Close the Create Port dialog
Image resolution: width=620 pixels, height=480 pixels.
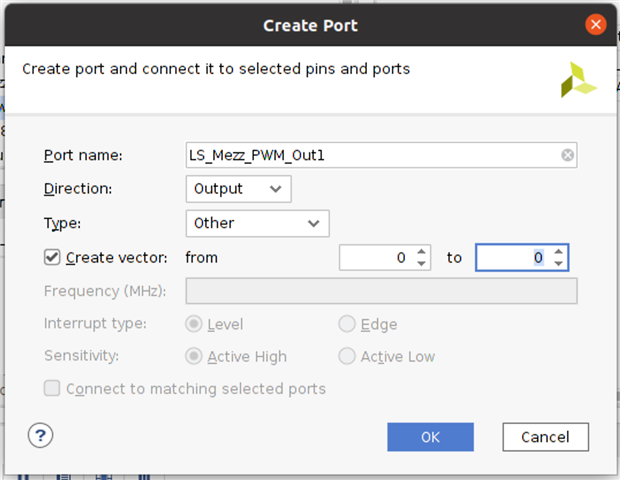pyautogui.click(x=596, y=25)
